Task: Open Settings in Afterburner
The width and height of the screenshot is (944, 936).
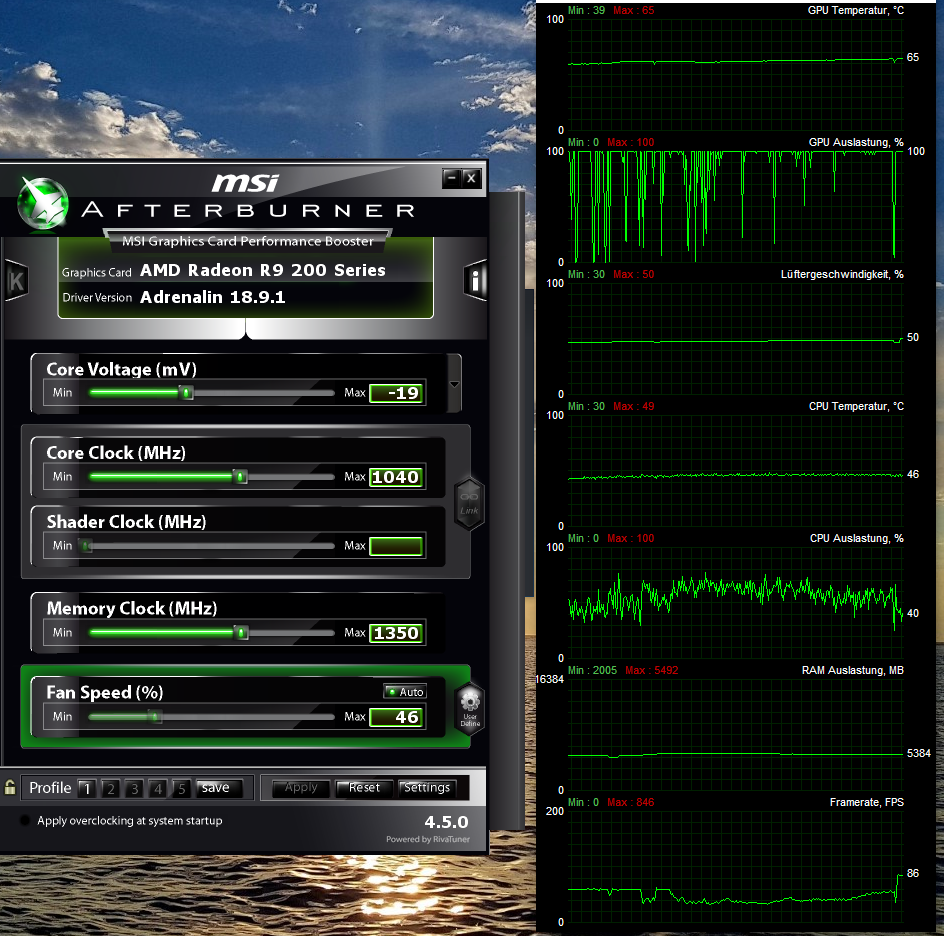Action: [427, 788]
